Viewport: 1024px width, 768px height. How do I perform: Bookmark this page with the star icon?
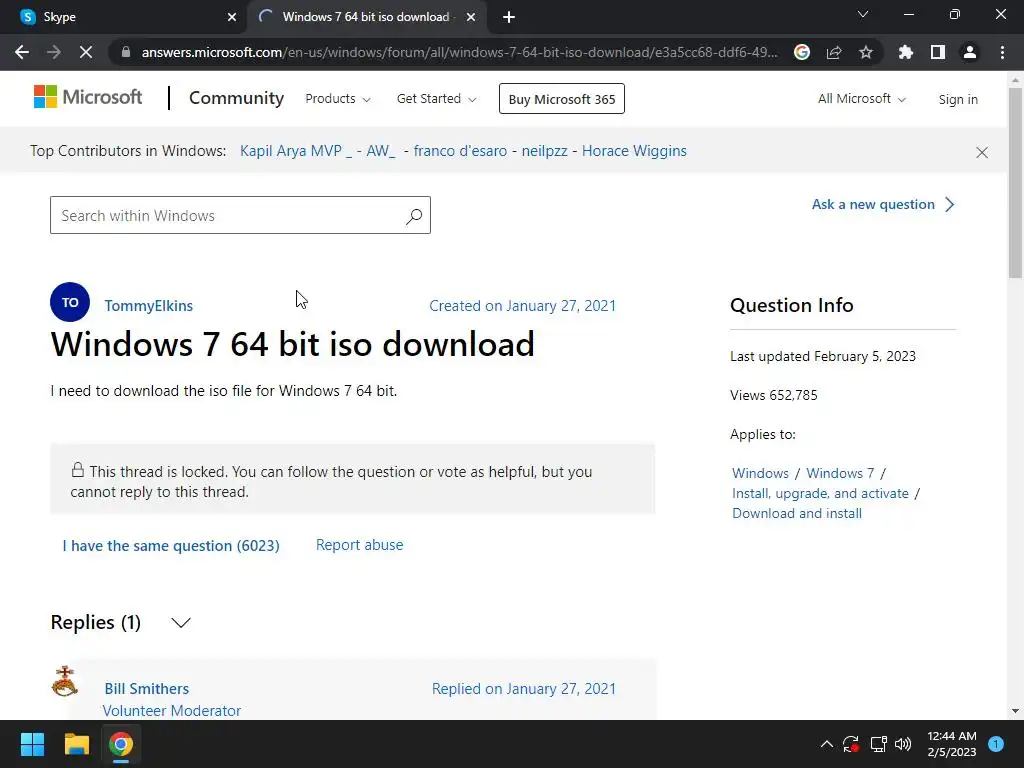pos(866,52)
